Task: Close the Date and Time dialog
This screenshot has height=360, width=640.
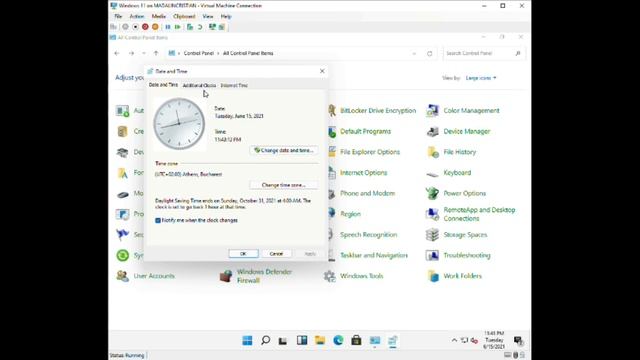Action: [x=322, y=71]
